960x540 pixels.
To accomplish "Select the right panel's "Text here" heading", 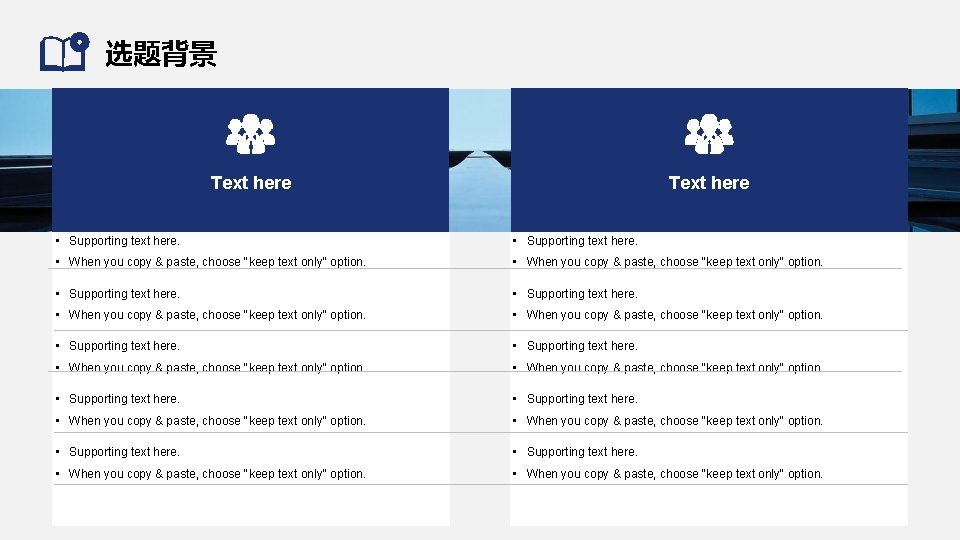I will 709,183.
